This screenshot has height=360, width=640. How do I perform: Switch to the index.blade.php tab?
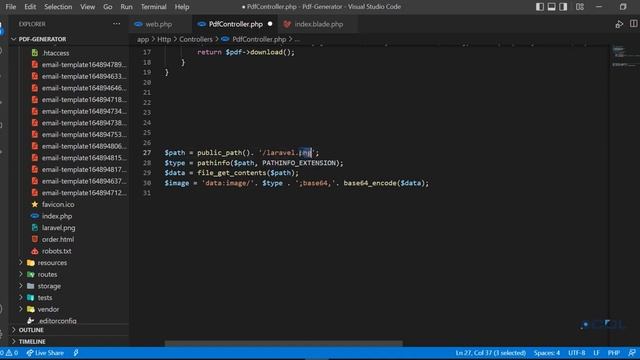pos(318,24)
